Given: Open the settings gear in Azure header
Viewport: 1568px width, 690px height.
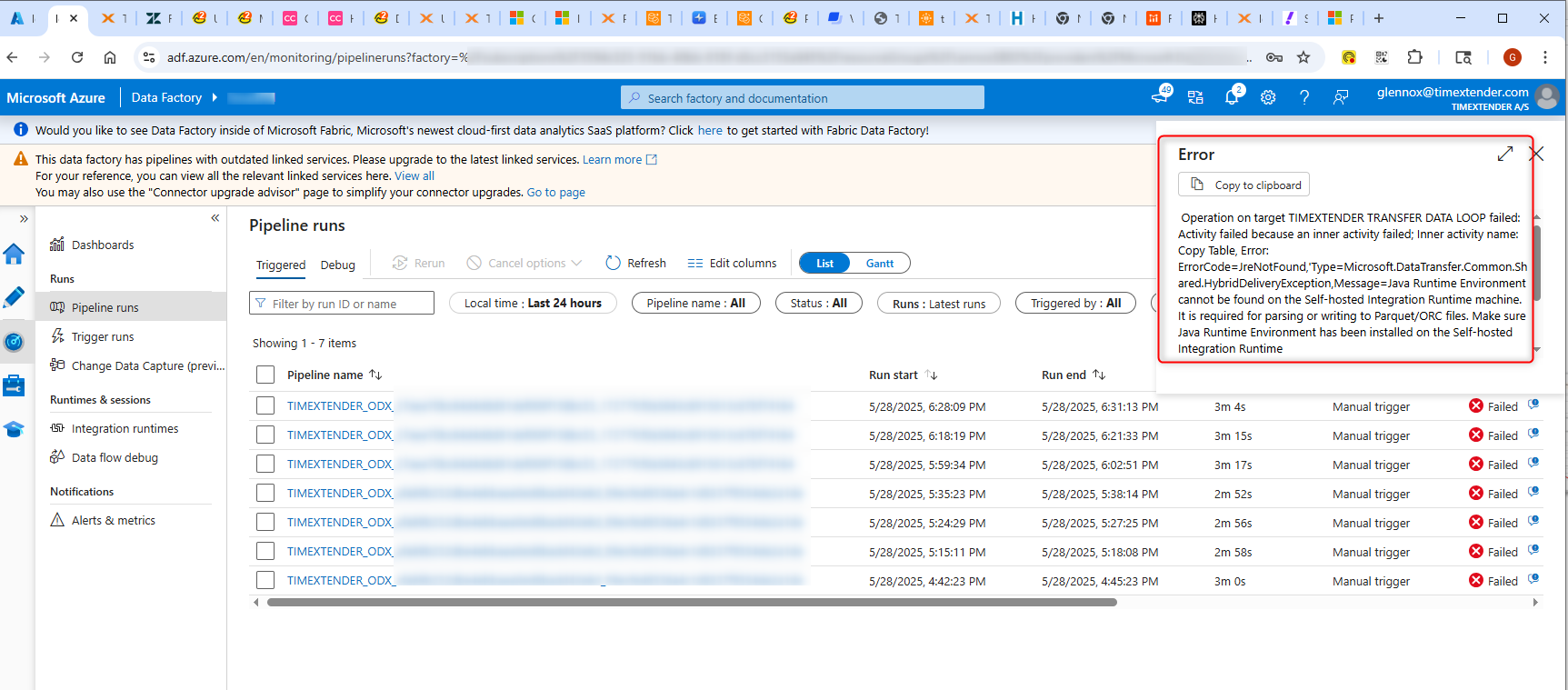Looking at the screenshot, I should 1268,97.
